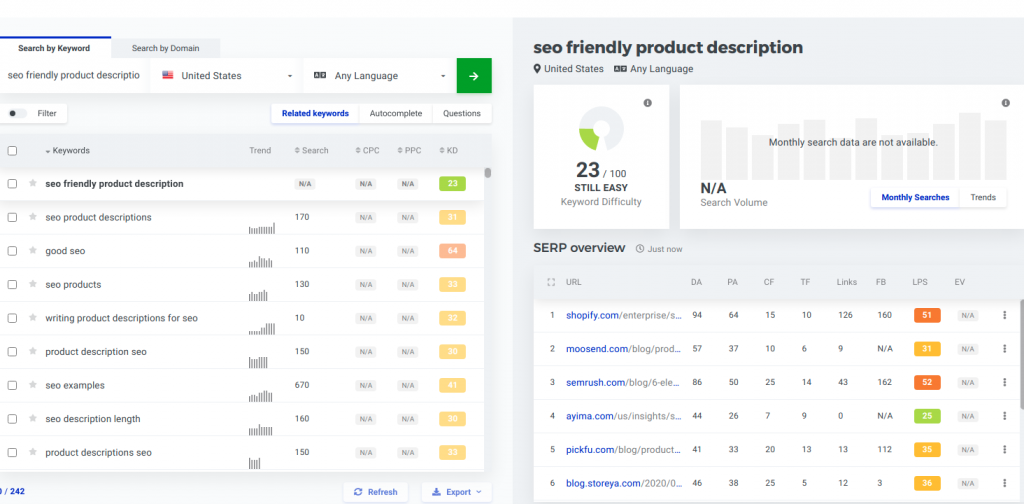1024x504 pixels.
Task: Open more options for shopify.com result
Action: point(1004,315)
